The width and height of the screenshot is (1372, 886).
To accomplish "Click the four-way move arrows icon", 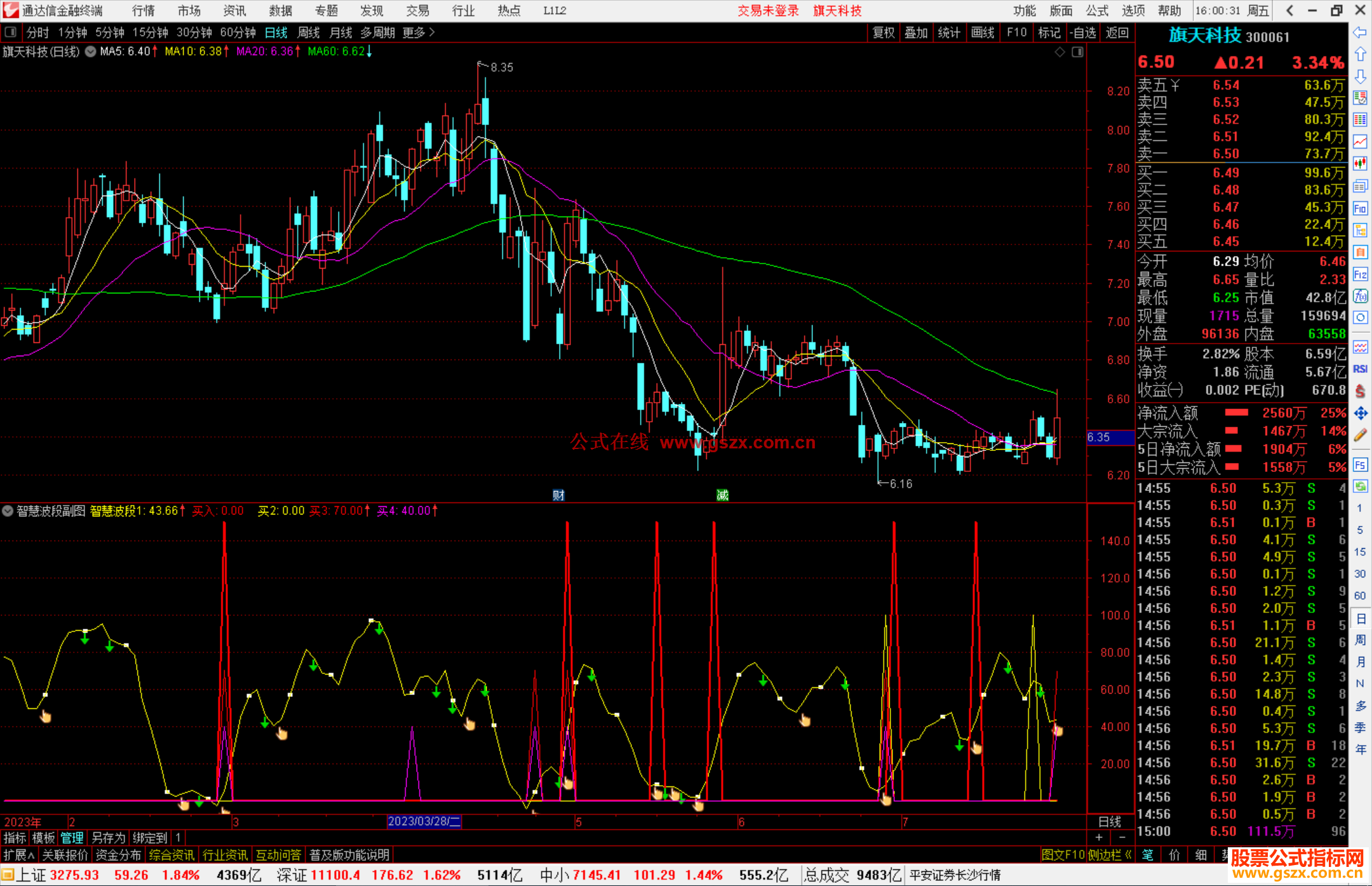I will (x=1360, y=413).
